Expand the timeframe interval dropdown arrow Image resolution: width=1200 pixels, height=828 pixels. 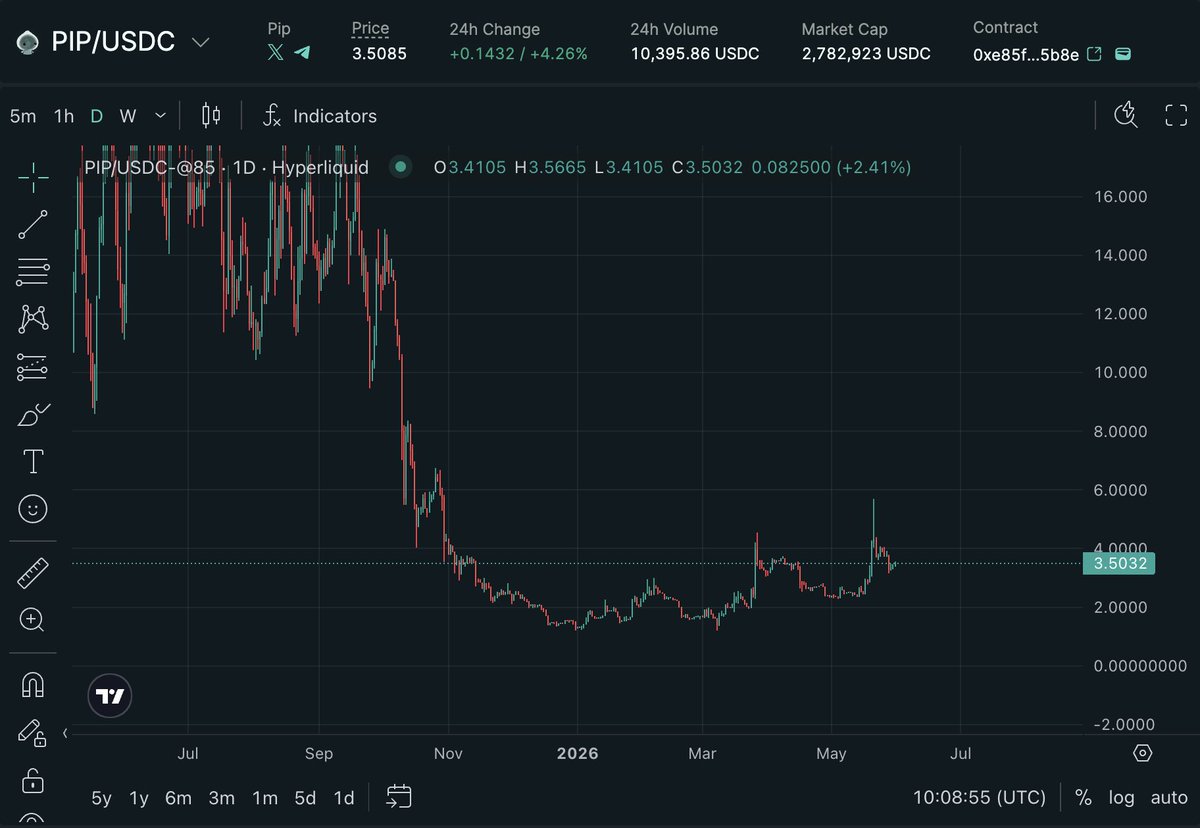point(161,116)
